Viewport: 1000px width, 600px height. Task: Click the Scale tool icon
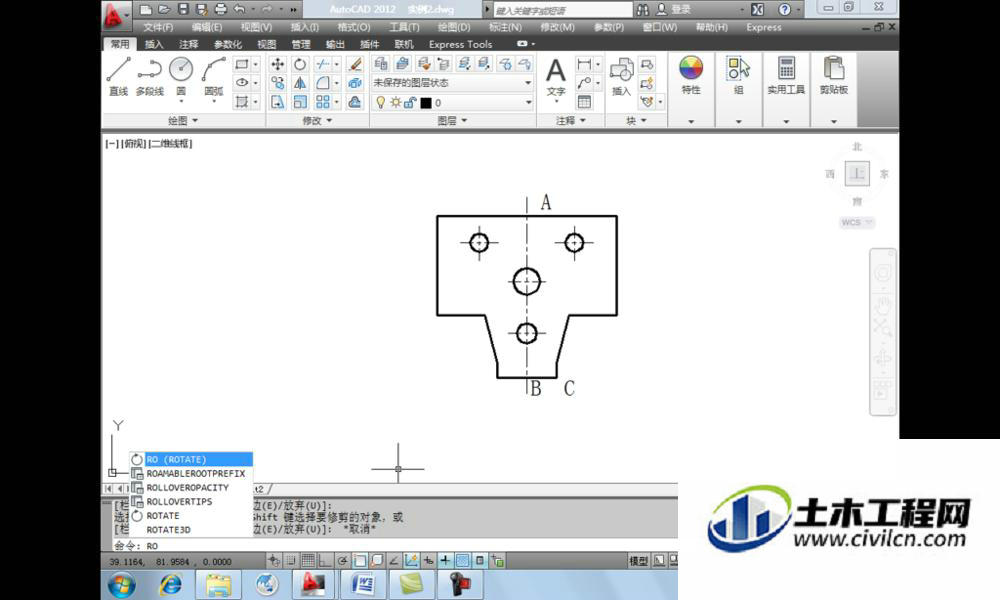[x=300, y=102]
